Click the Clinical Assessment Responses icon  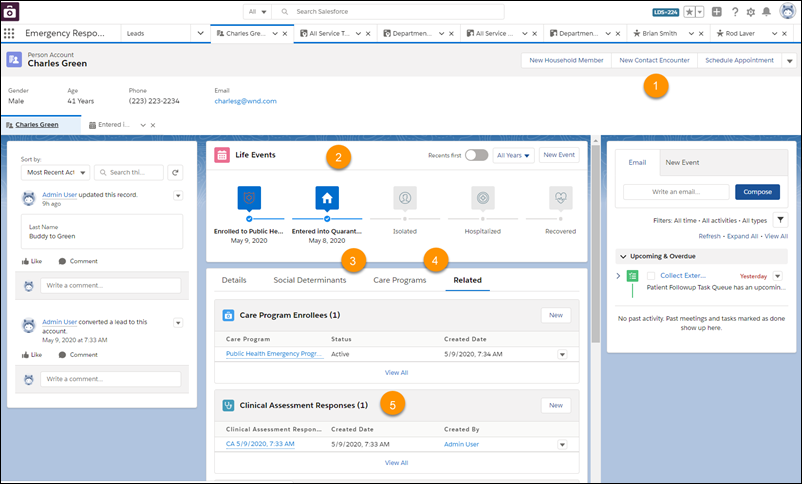[x=228, y=405]
